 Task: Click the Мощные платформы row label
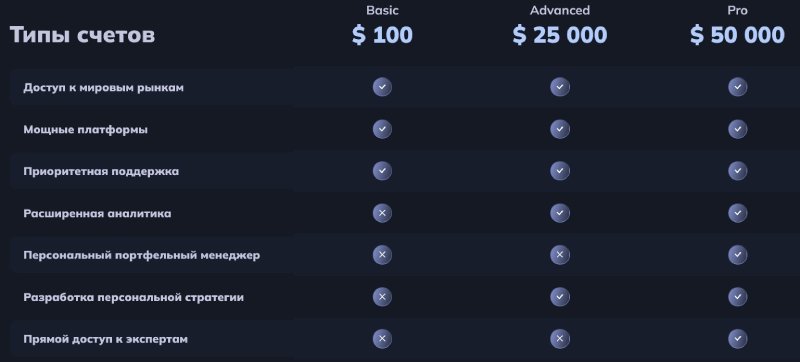pyautogui.click(x=86, y=130)
